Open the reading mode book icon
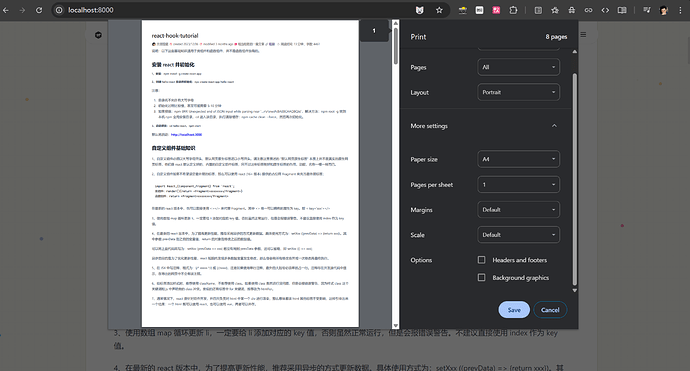690x371 pixels. 622,10
